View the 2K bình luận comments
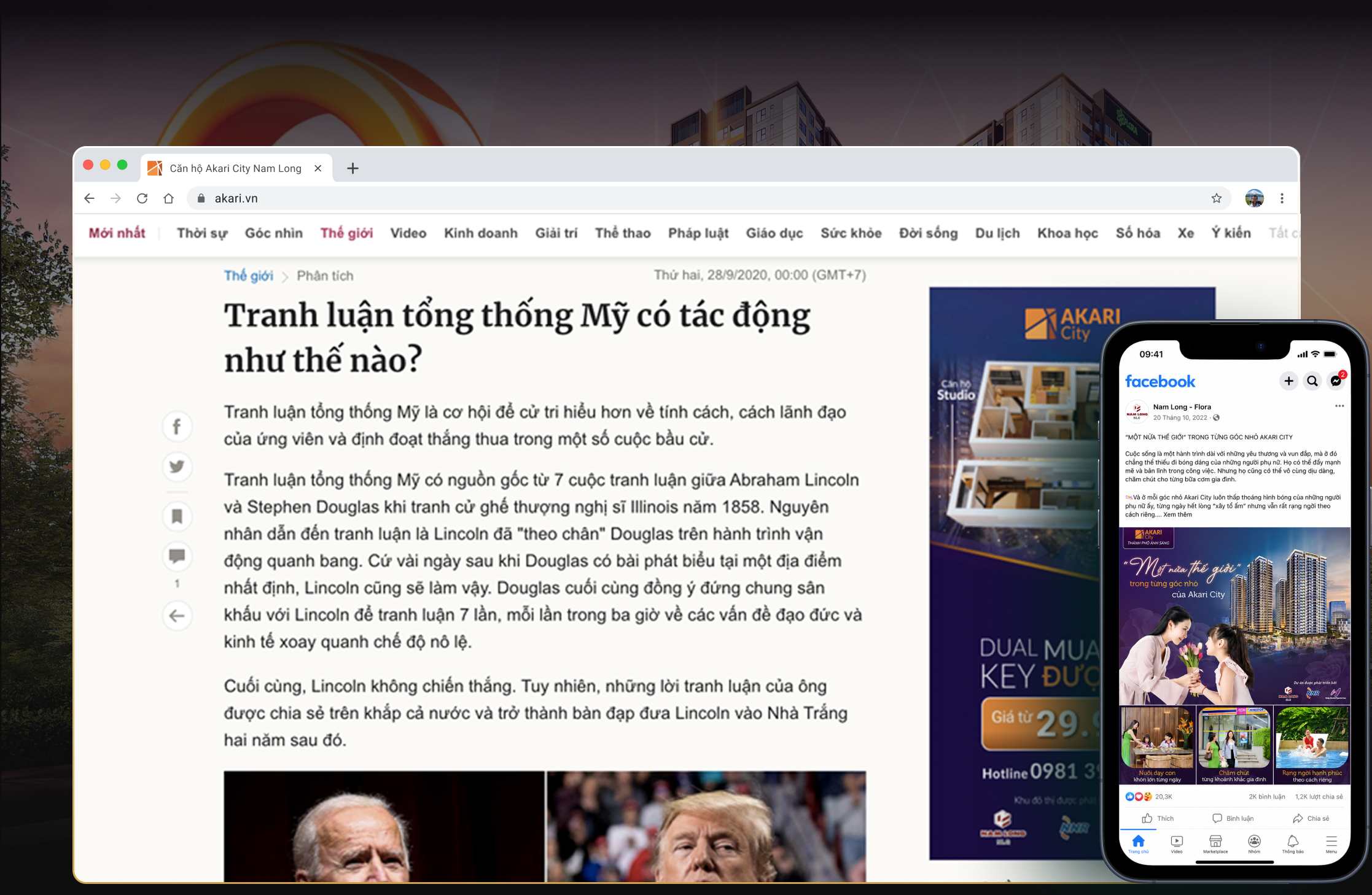1372x895 pixels. tap(1267, 797)
